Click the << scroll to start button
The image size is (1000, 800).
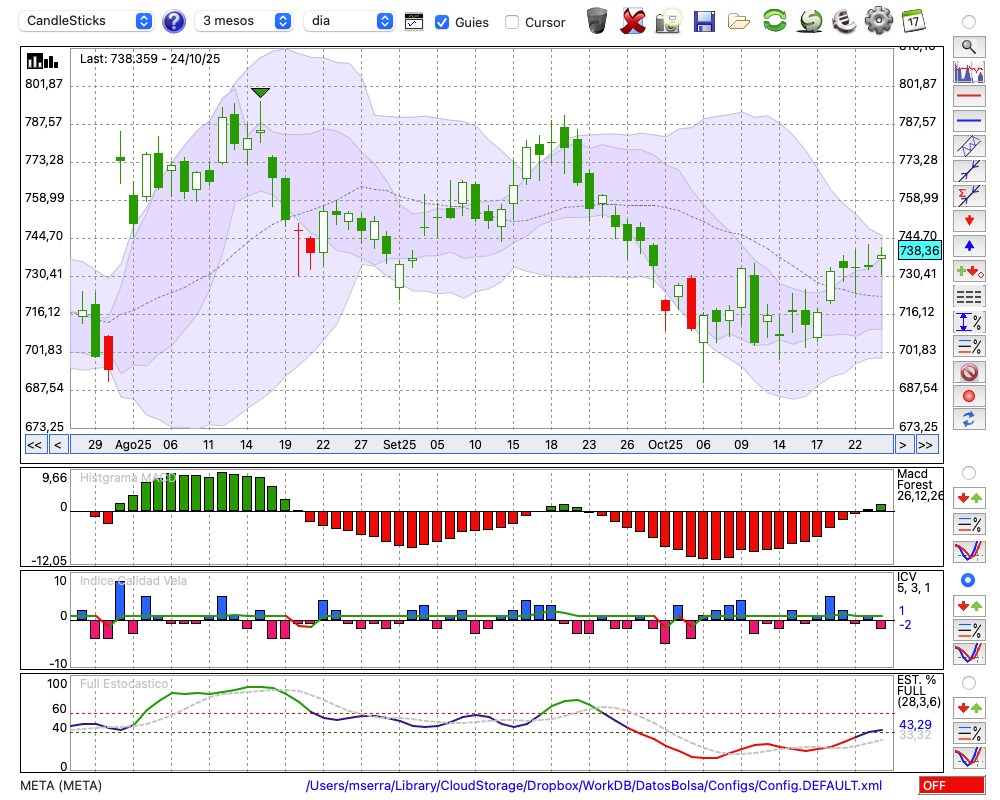(x=34, y=445)
